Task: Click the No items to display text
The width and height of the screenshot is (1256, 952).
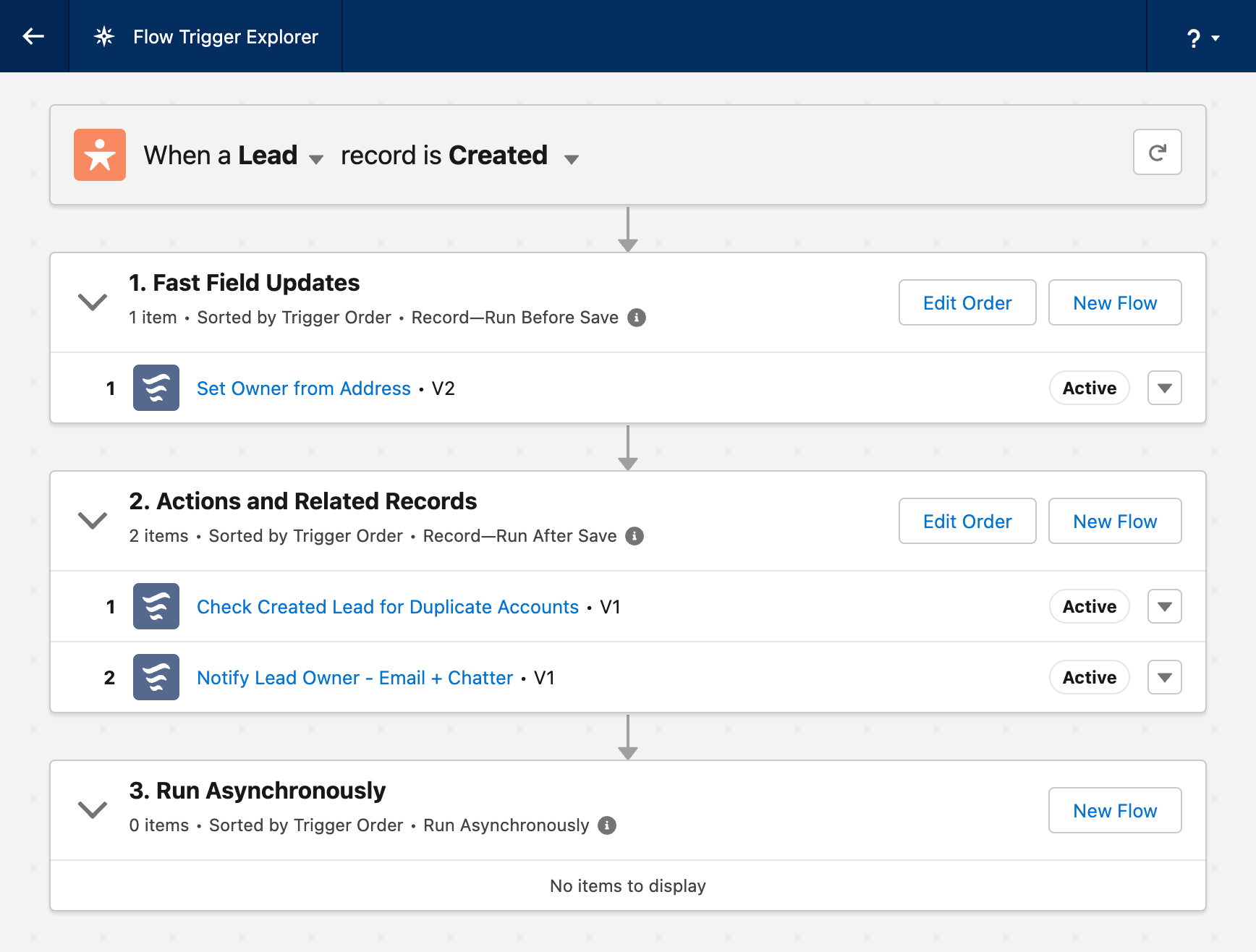Action: click(628, 886)
